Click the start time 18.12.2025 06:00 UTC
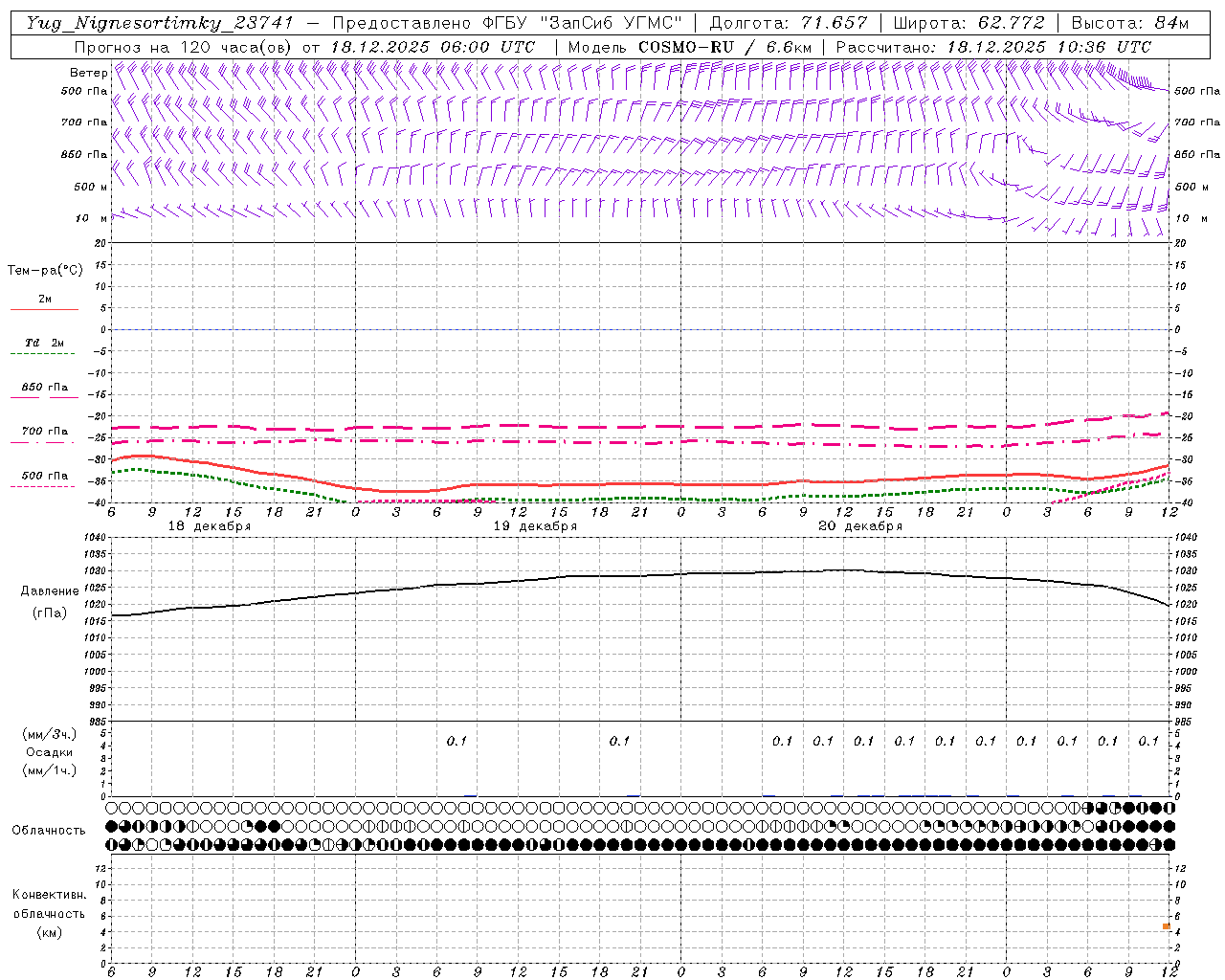Viewport: 1225px width, 980px height. pos(433,47)
